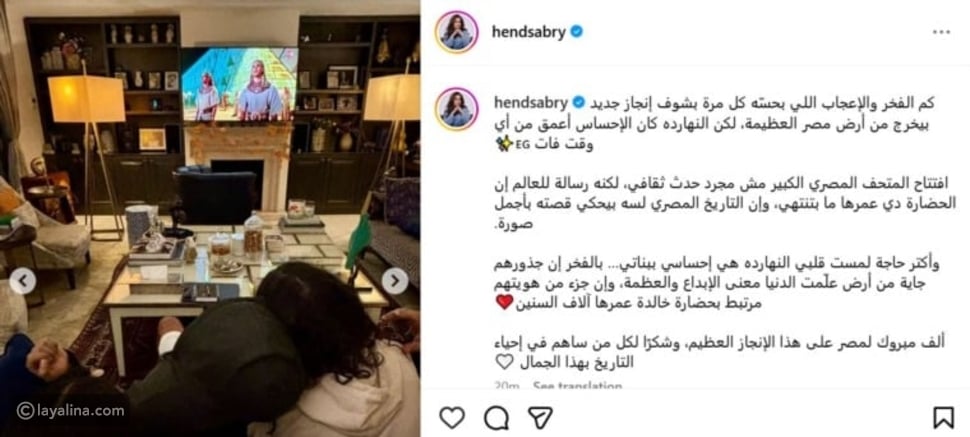Image resolution: width=970 pixels, height=437 pixels.
Task: Click the layalina.com watermark
Action: point(71,410)
